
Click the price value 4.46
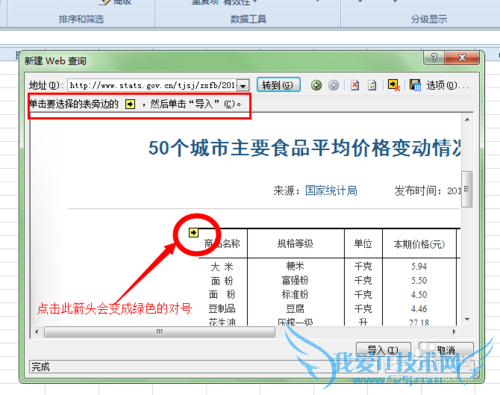pos(419,309)
